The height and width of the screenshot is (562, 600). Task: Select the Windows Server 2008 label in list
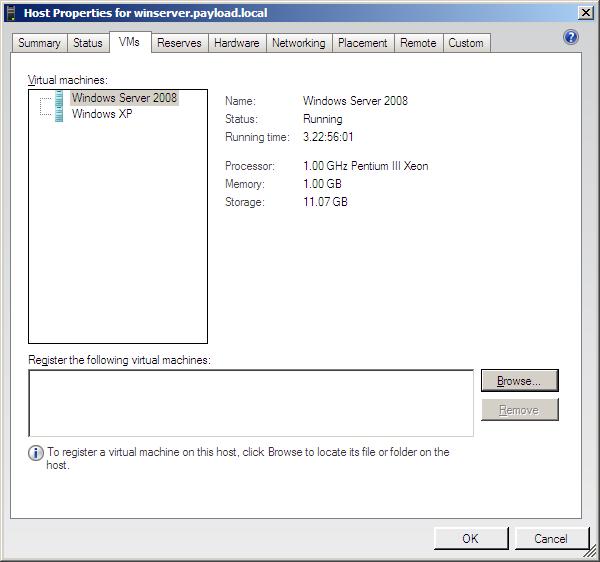124,98
